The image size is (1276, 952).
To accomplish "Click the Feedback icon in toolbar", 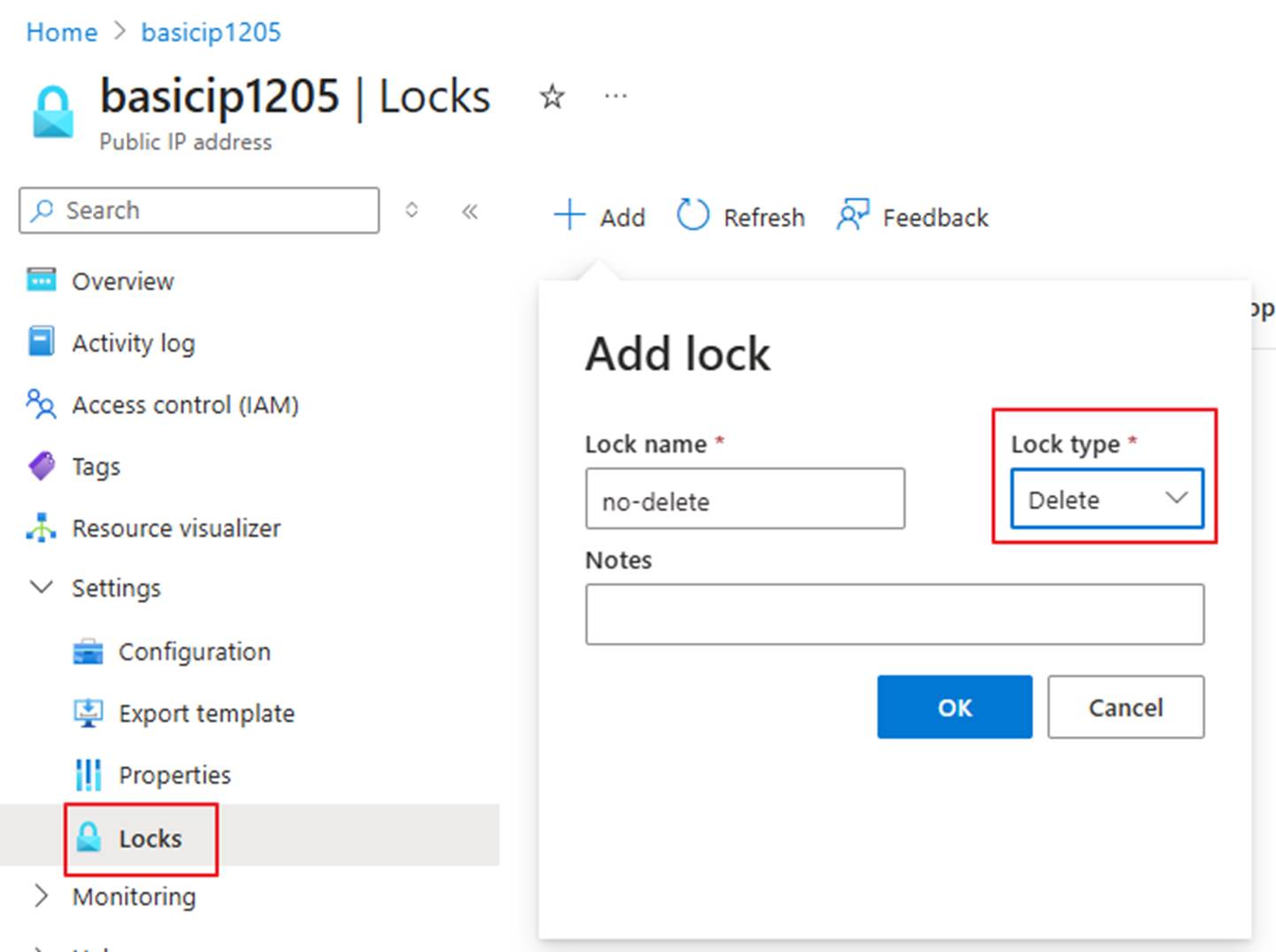I will 853,215.
